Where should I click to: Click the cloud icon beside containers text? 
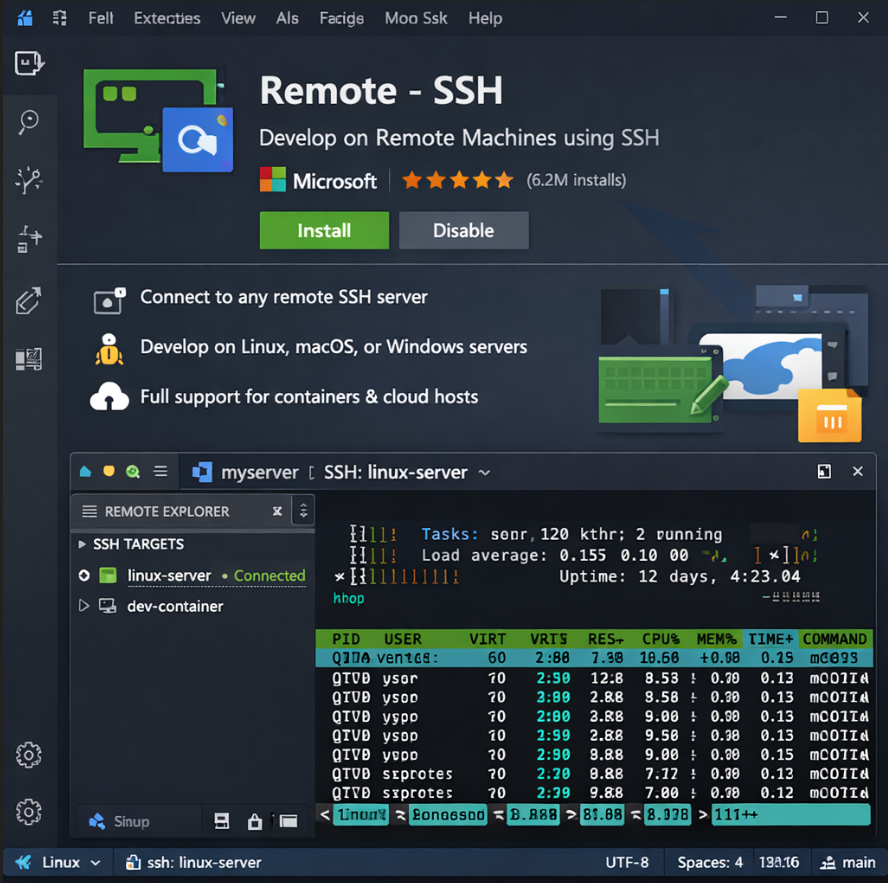coord(109,396)
